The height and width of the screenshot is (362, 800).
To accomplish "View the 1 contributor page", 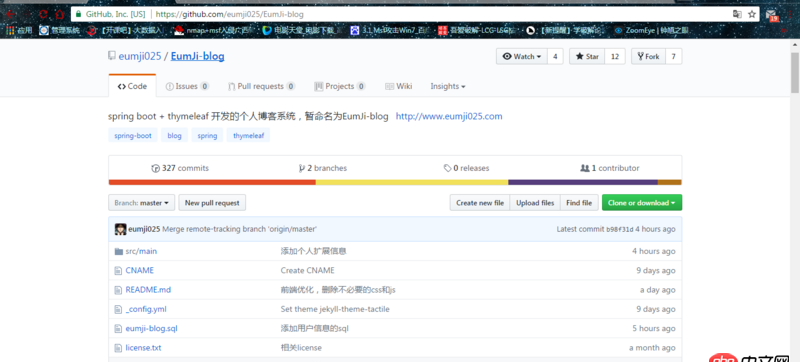I will (610, 168).
